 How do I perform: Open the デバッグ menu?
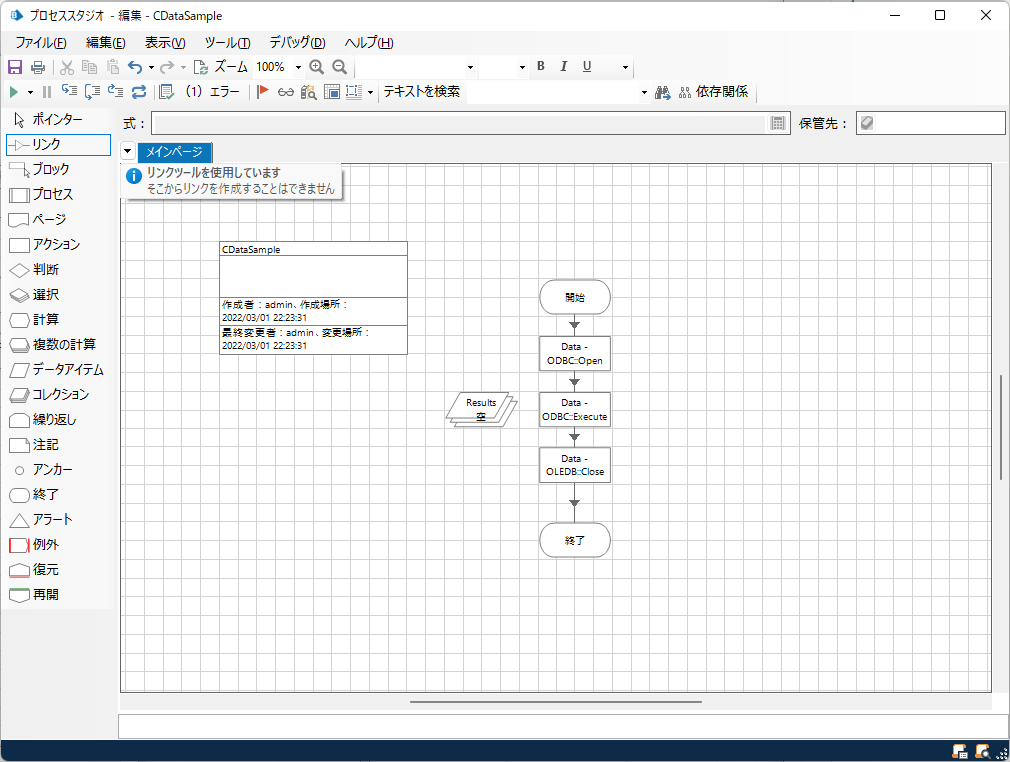(297, 43)
